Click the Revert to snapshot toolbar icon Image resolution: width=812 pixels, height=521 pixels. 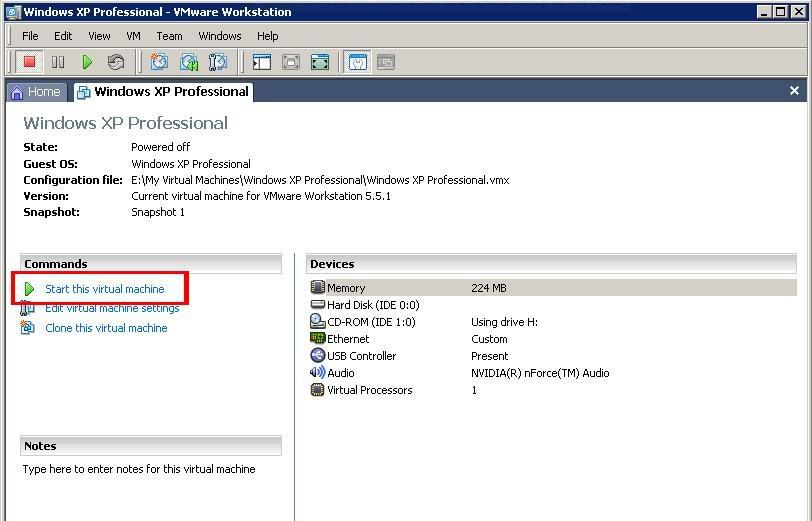click(188, 62)
